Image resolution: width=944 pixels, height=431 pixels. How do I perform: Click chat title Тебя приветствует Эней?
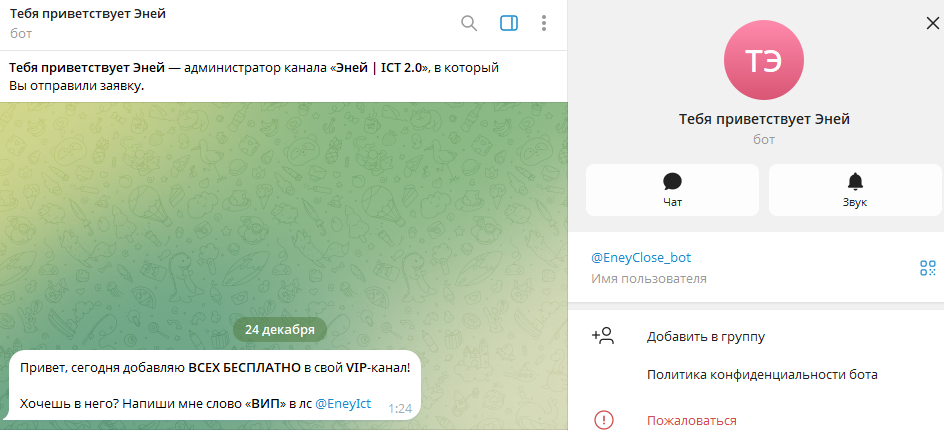point(88,14)
